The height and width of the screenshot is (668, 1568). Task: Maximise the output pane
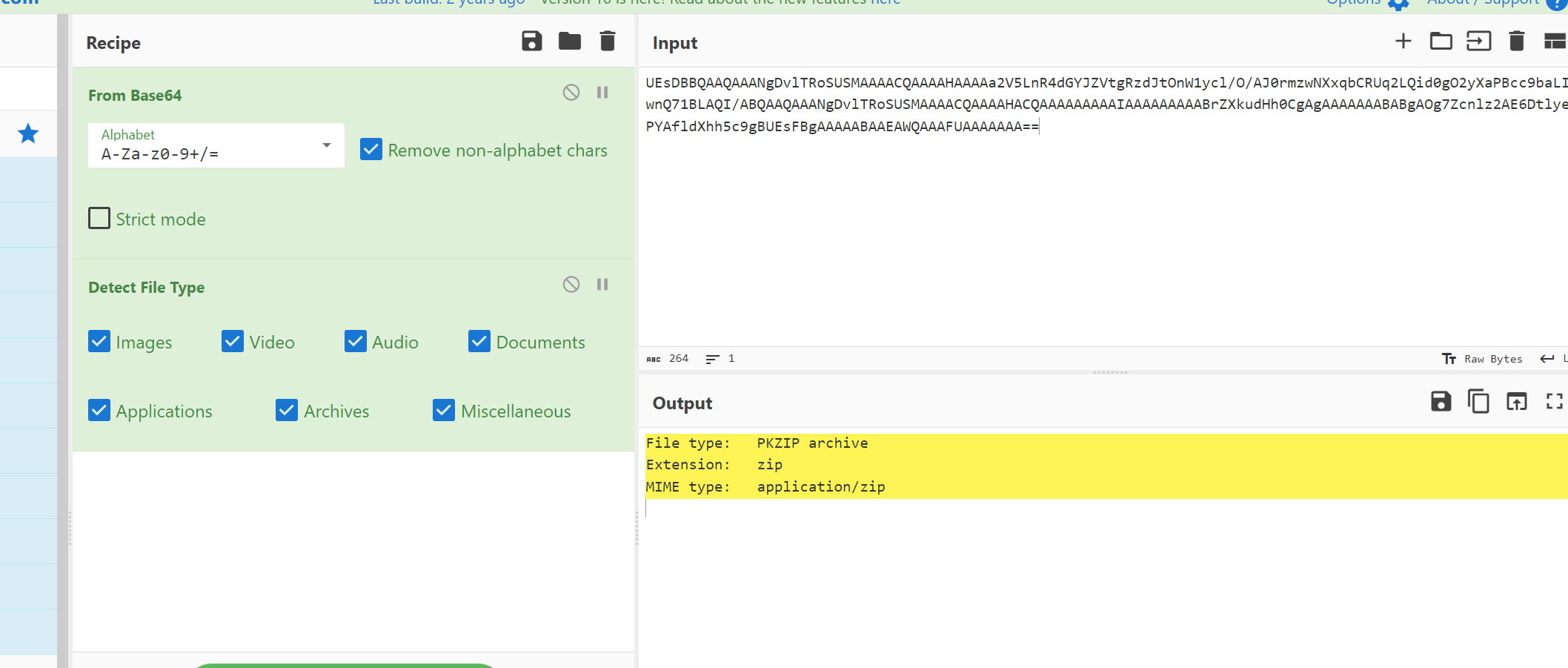pyautogui.click(x=1554, y=402)
